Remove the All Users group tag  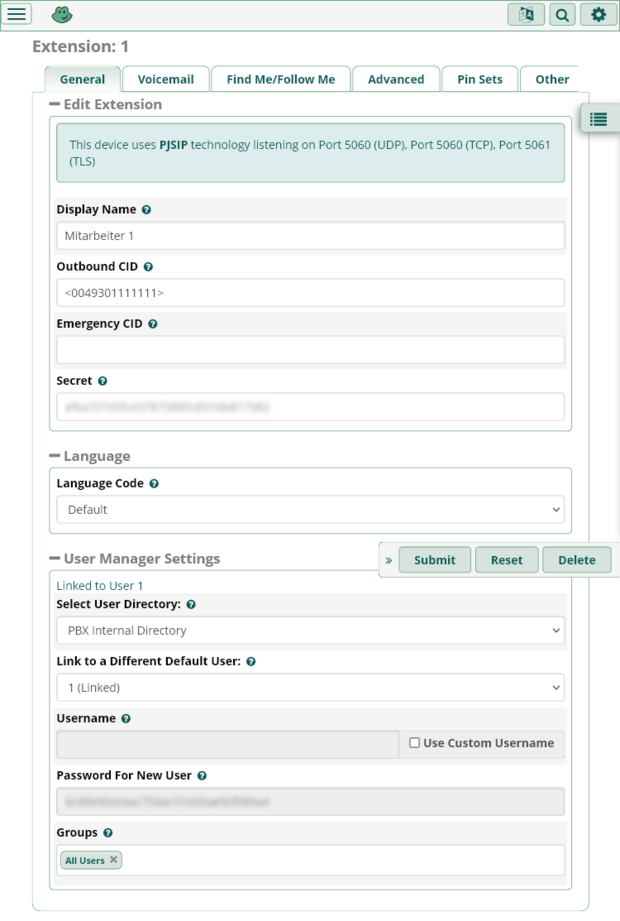[112, 860]
